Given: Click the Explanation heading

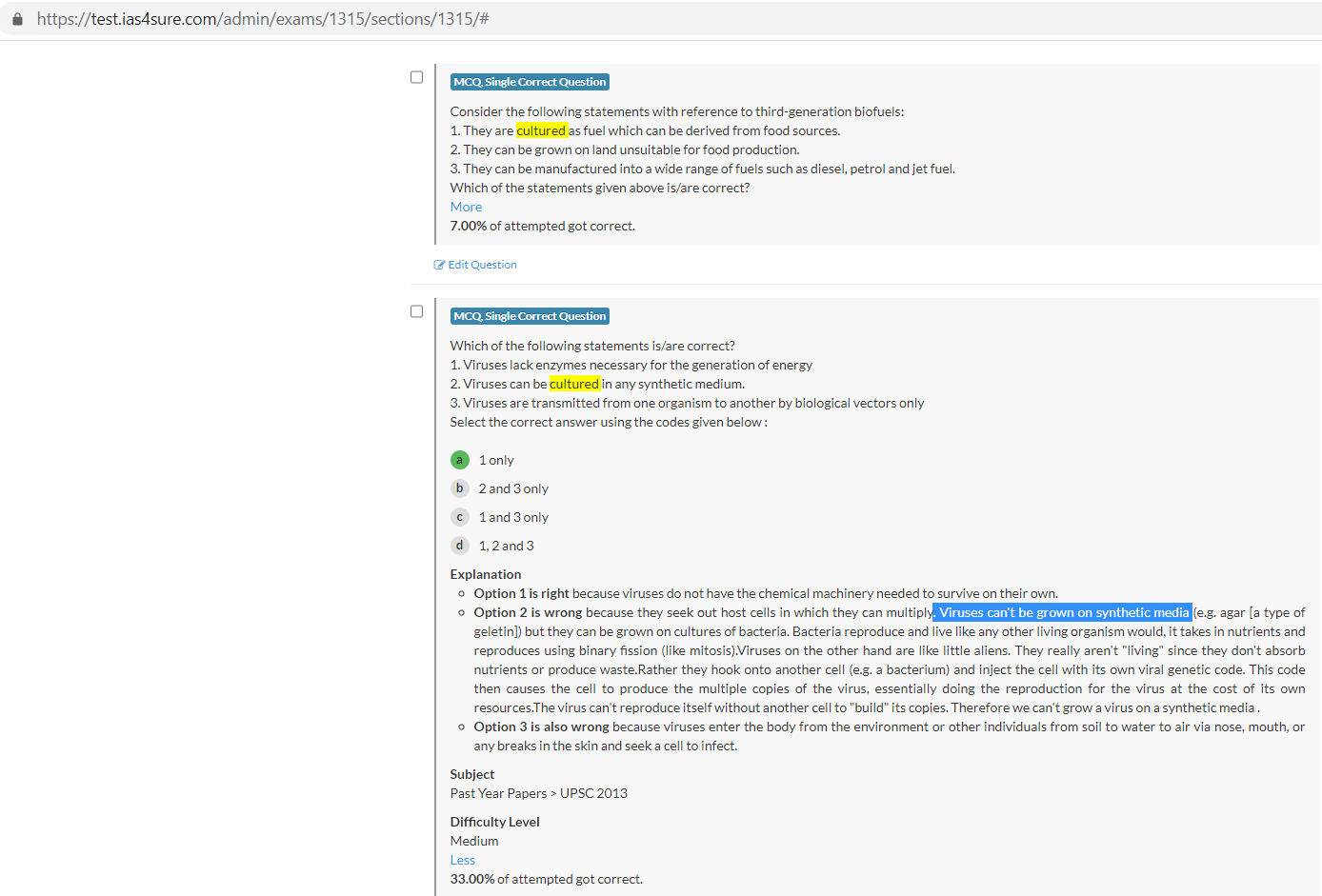Looking at the screenshot, I should [486, 574].
